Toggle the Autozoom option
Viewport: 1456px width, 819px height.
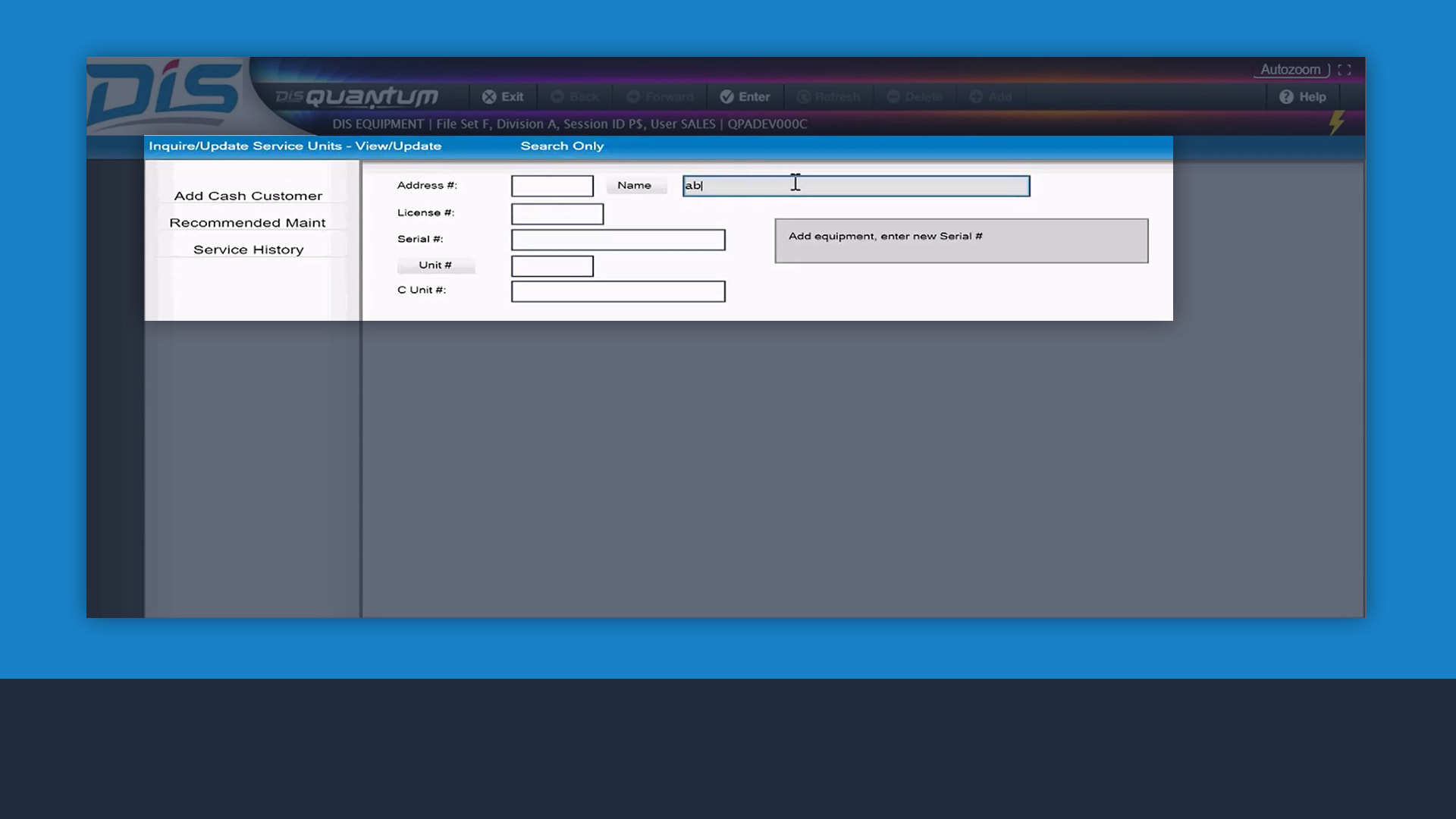tap(1291, 69)
